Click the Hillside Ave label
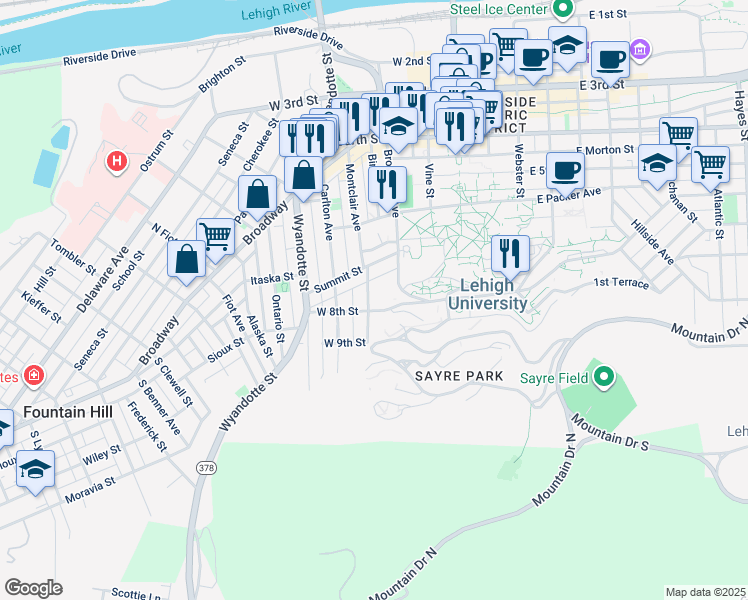Image resolution: width=748 pixels, height=600 pixels. 652,242
